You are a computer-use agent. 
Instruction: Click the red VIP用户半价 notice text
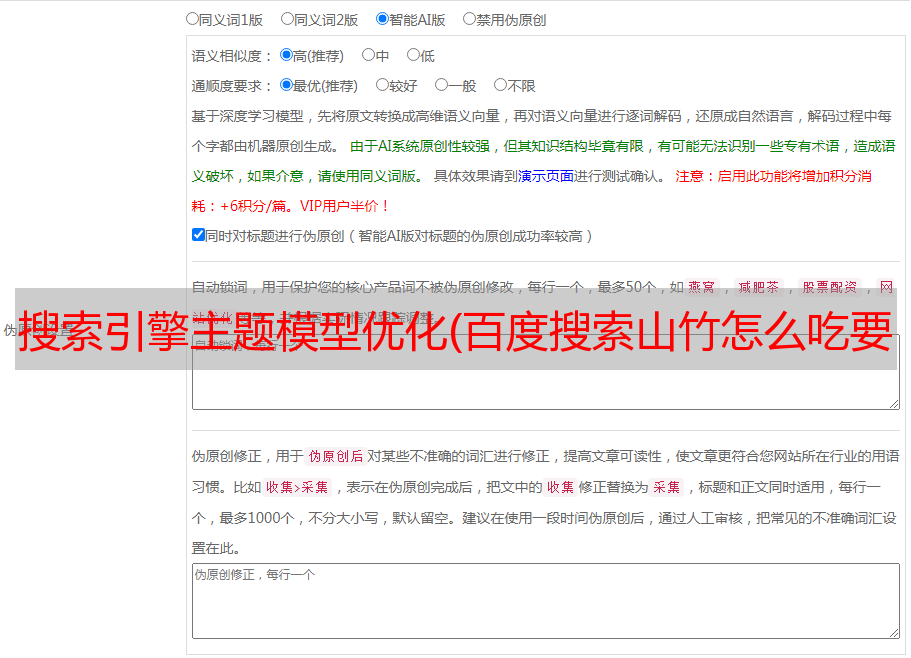(344, 206)
